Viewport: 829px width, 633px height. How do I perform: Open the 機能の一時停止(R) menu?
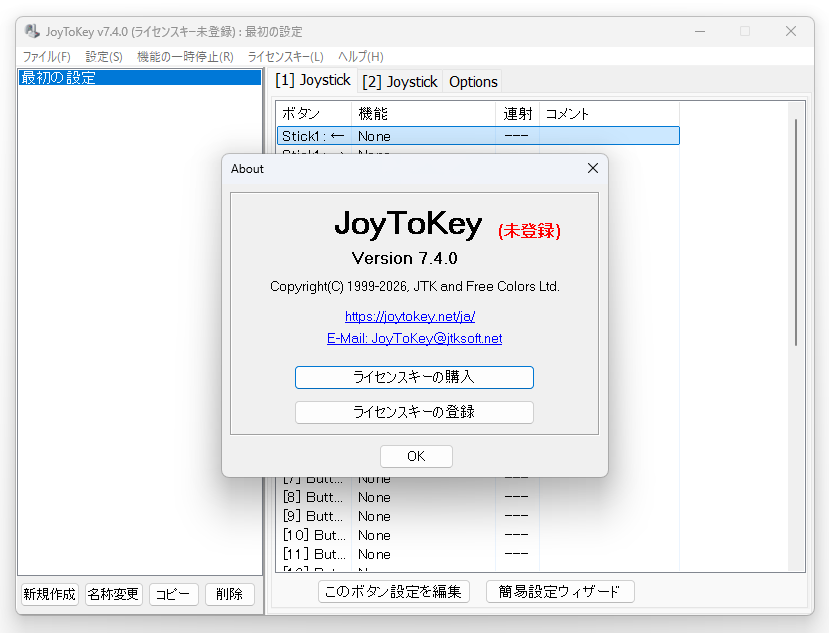(x=185, y=57)
